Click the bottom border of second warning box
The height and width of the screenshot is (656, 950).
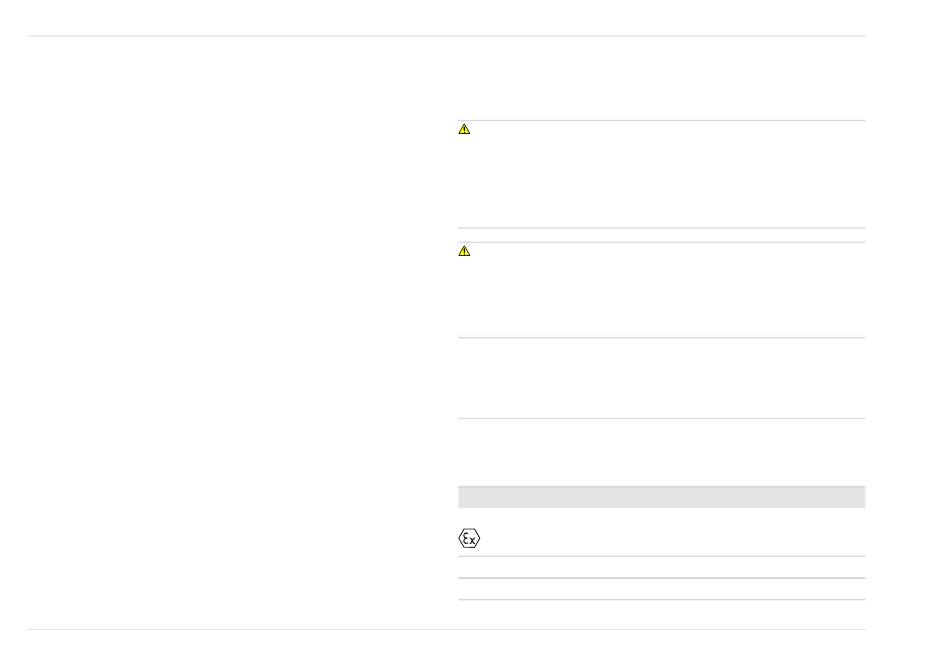[661, 338]
